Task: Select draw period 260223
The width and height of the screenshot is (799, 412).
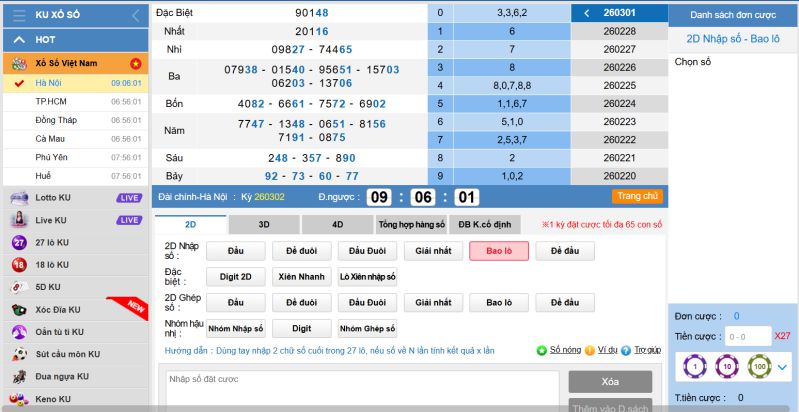Action: click(619, 122)
